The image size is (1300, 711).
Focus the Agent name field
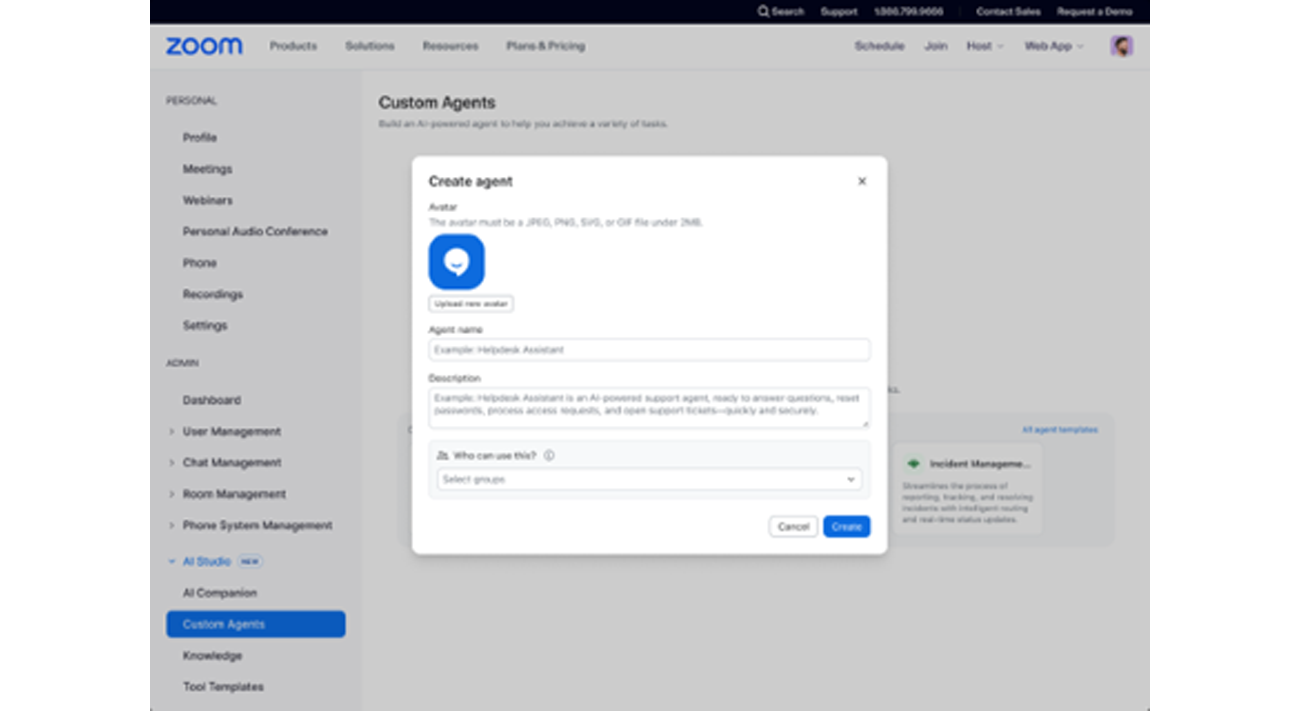click(649, 350)
